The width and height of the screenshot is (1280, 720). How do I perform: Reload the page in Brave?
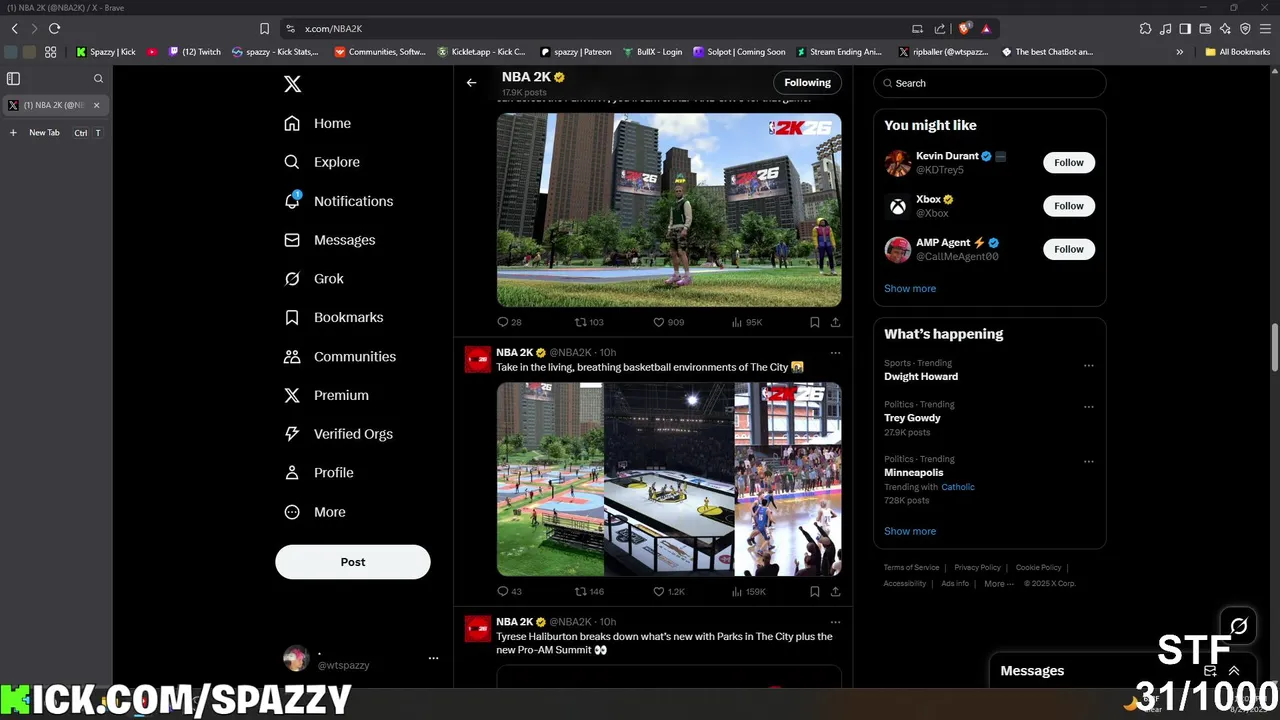point(54,29)
